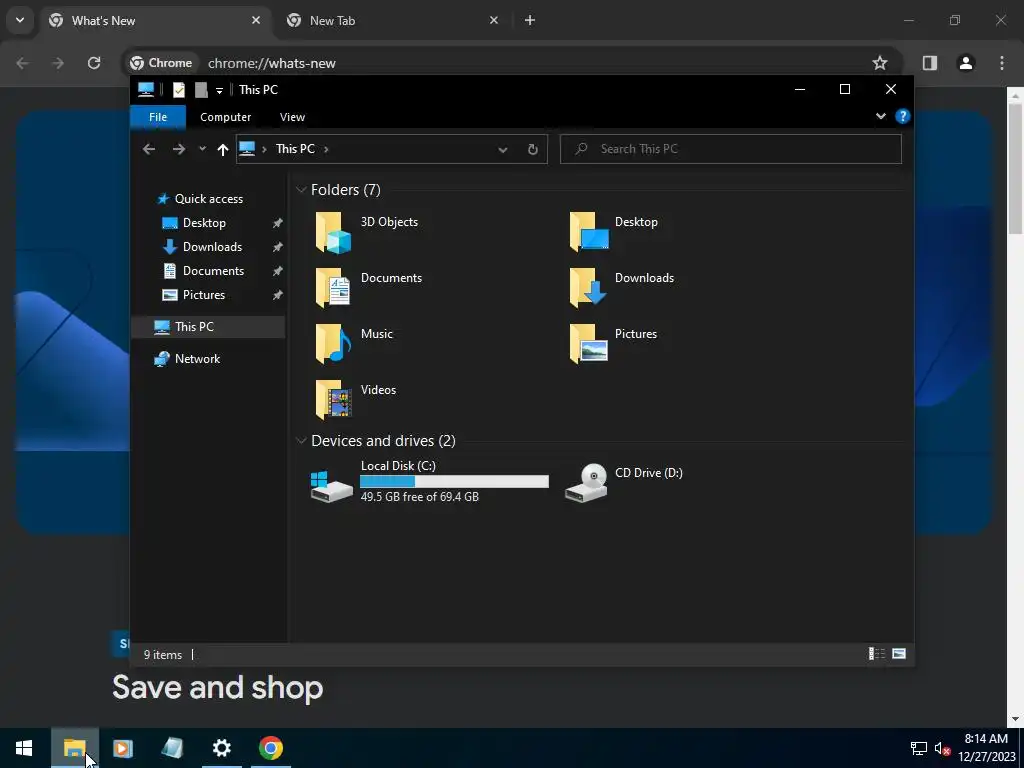Click the Chrome address bar URL
Image resolution: width=1024 pixels, height=768 pixels.
(x=272, y=63)
